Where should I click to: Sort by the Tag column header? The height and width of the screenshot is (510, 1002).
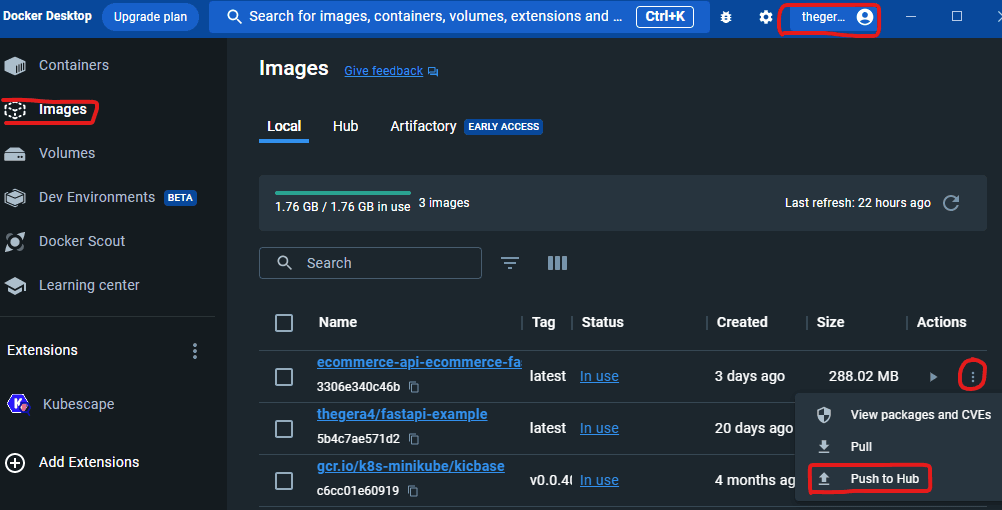tap(543, 323)
